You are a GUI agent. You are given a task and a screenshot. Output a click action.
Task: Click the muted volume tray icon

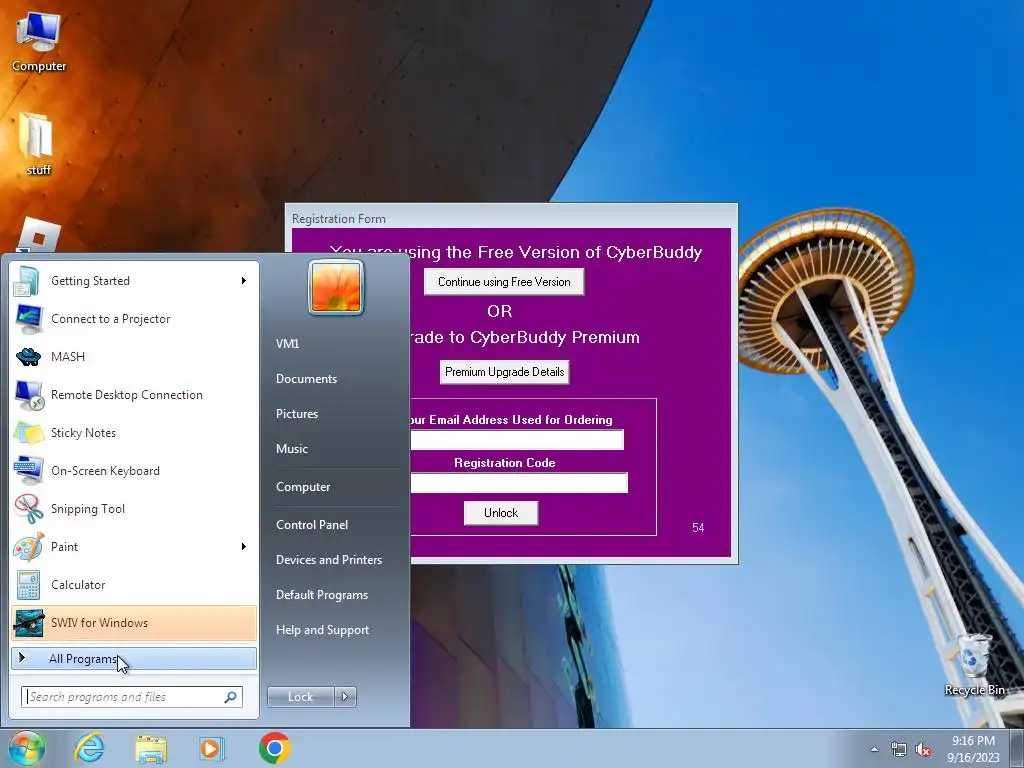point(923,750)
